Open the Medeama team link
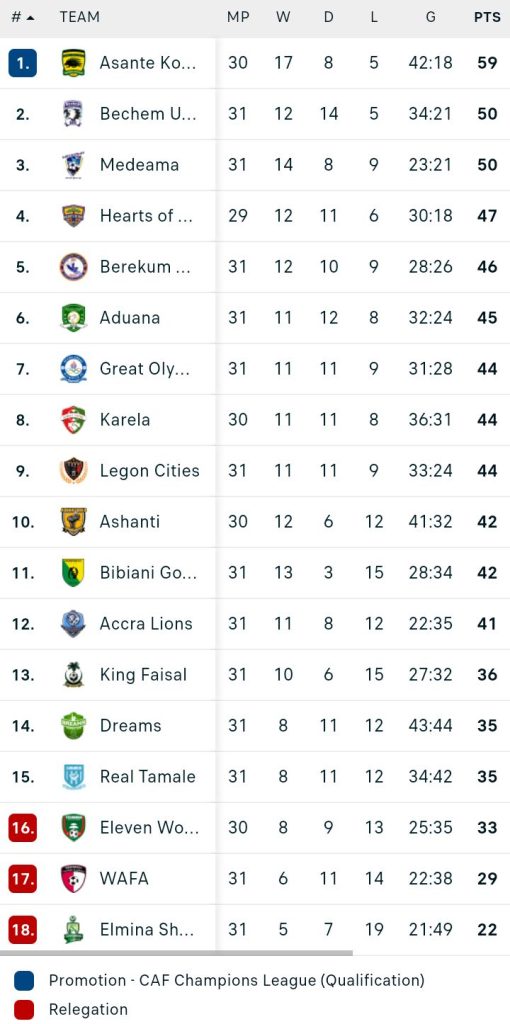The image size is (510, 1024). (139, 165)
